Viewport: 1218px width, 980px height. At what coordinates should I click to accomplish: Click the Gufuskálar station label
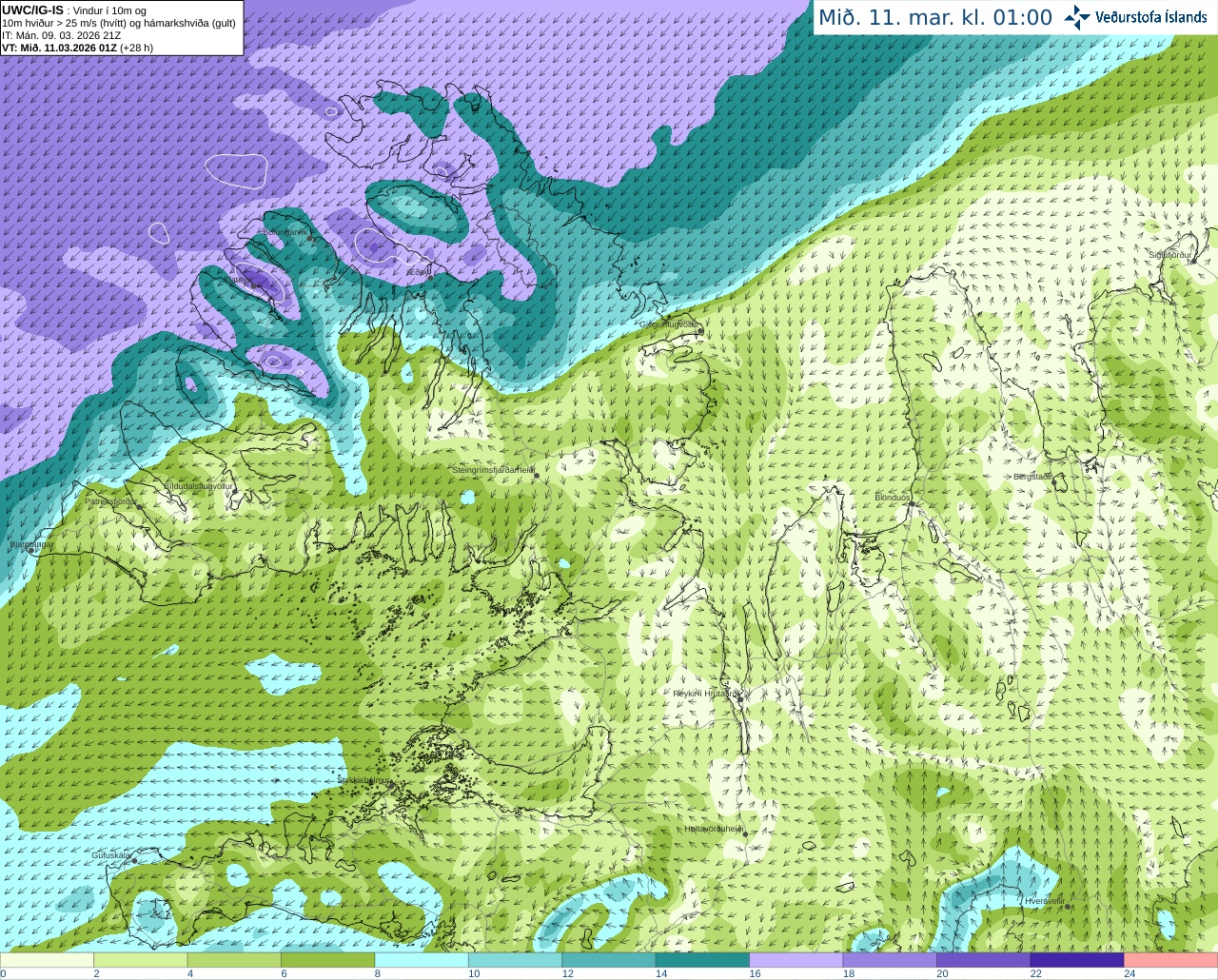pyautogui.click(x=110, y=855)
